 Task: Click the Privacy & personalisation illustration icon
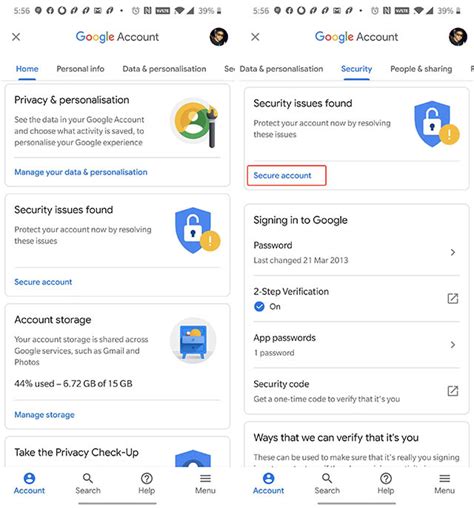point(194,122)
